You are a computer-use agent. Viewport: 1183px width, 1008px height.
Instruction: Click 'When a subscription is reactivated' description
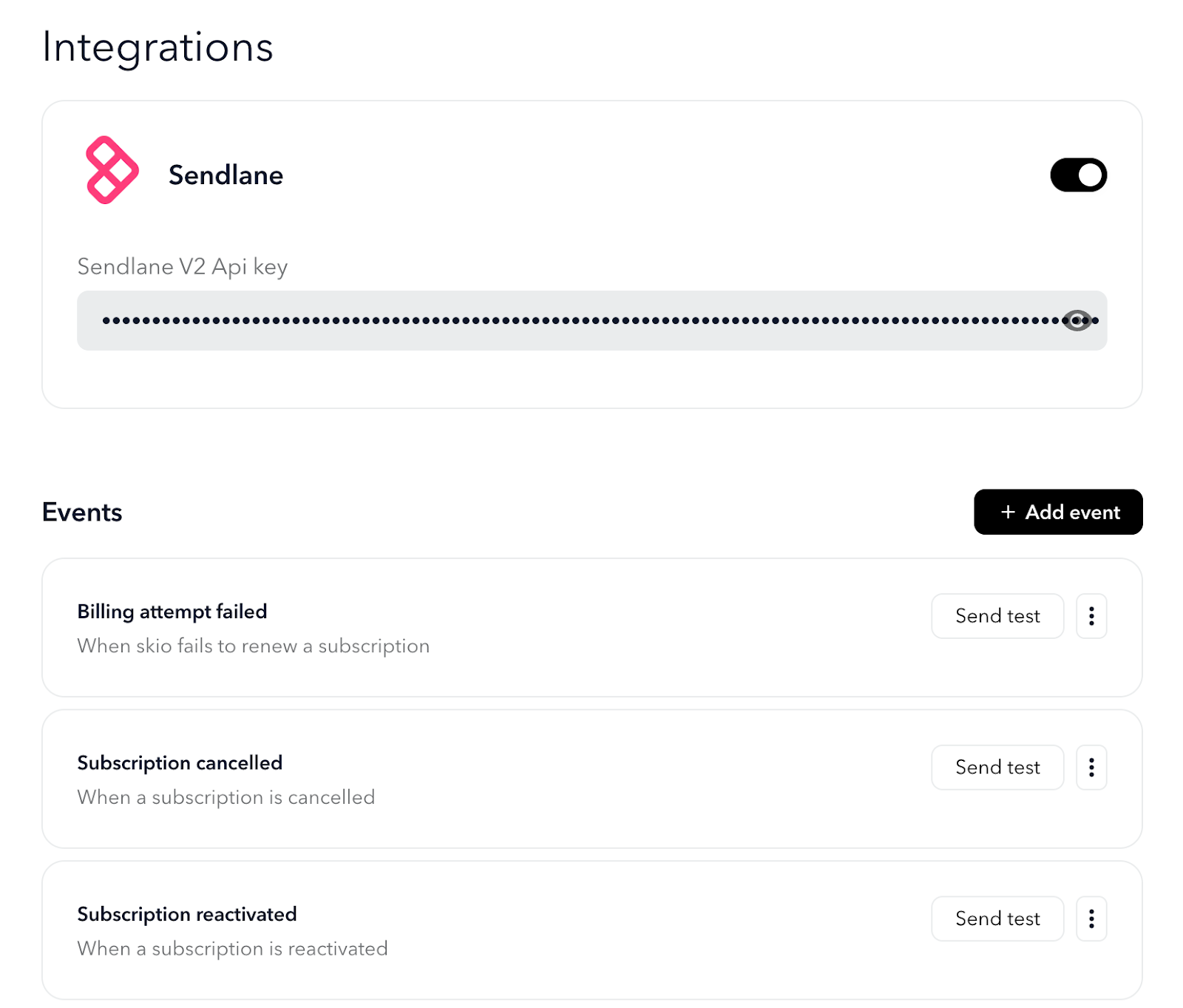[233, 948]
